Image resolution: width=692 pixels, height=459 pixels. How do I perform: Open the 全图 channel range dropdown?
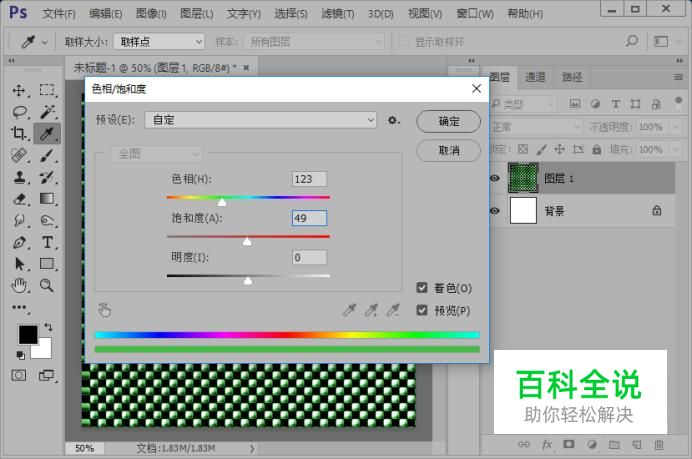click(x=156, y=154)
